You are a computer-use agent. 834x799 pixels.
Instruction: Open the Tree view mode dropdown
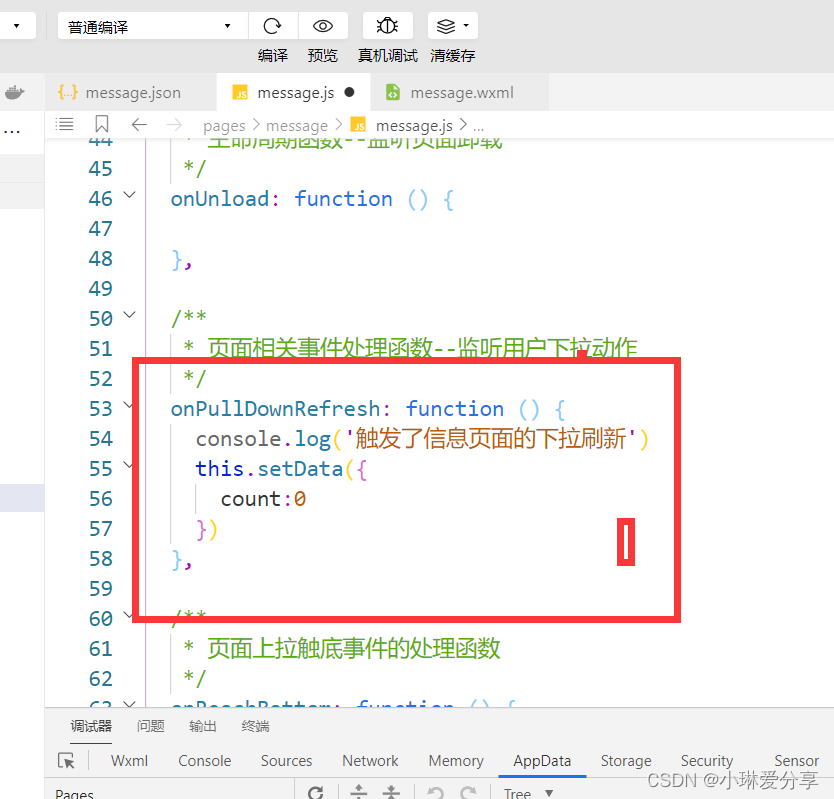[x=528, y=793]
